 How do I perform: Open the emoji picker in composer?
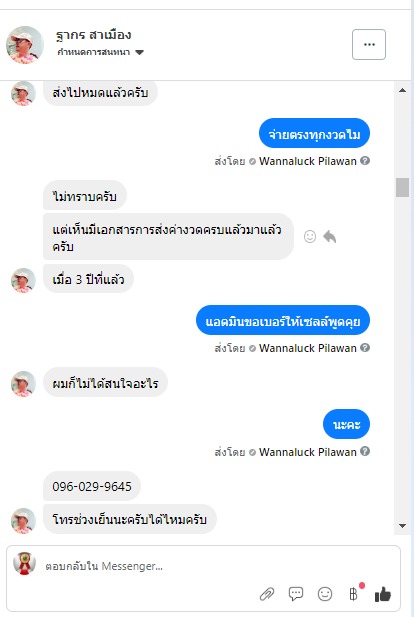[x=325, y=594]
